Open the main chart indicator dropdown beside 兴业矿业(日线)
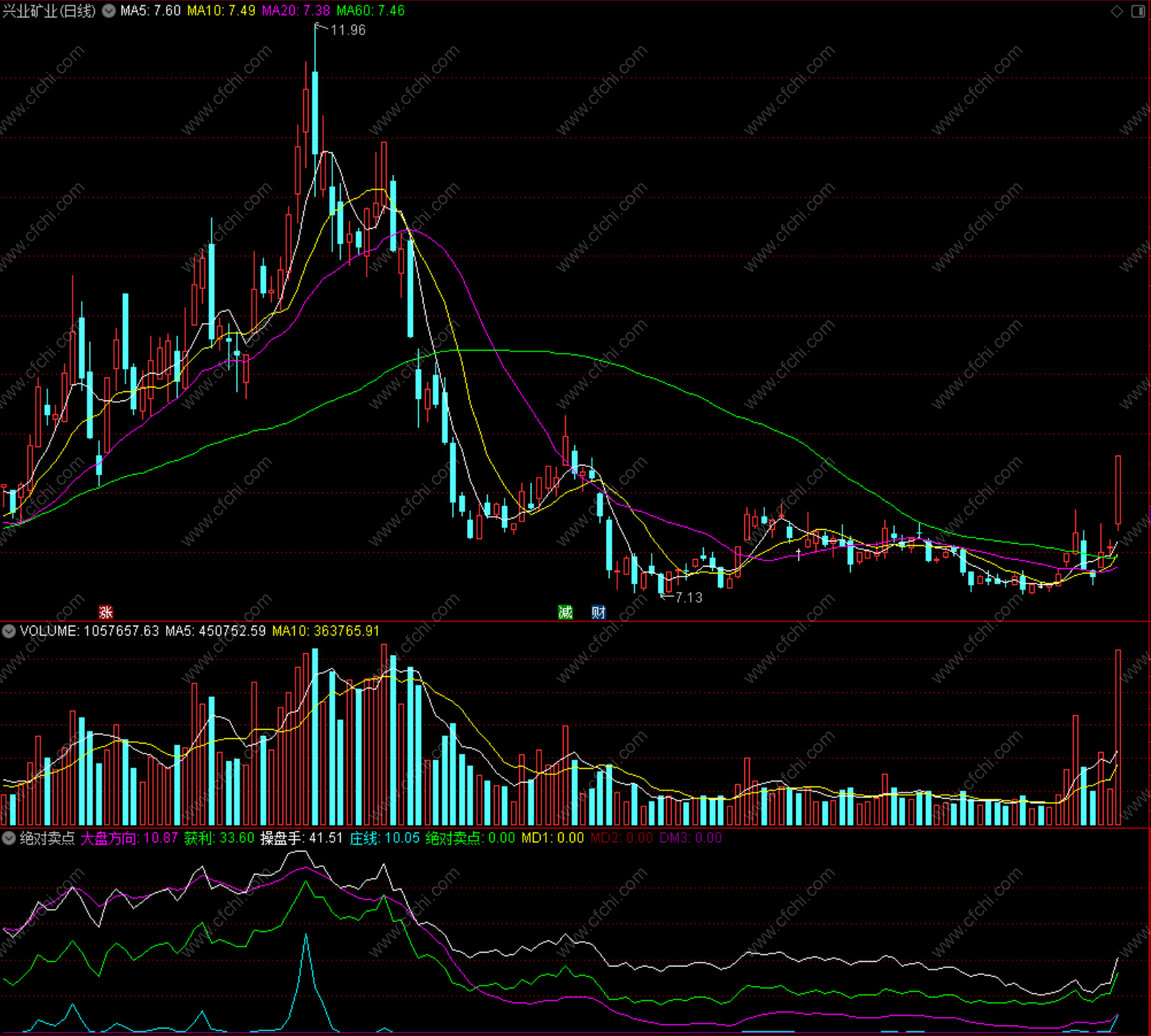The width and height of the screenshot is (1151, 1036). tap(110, 11)
